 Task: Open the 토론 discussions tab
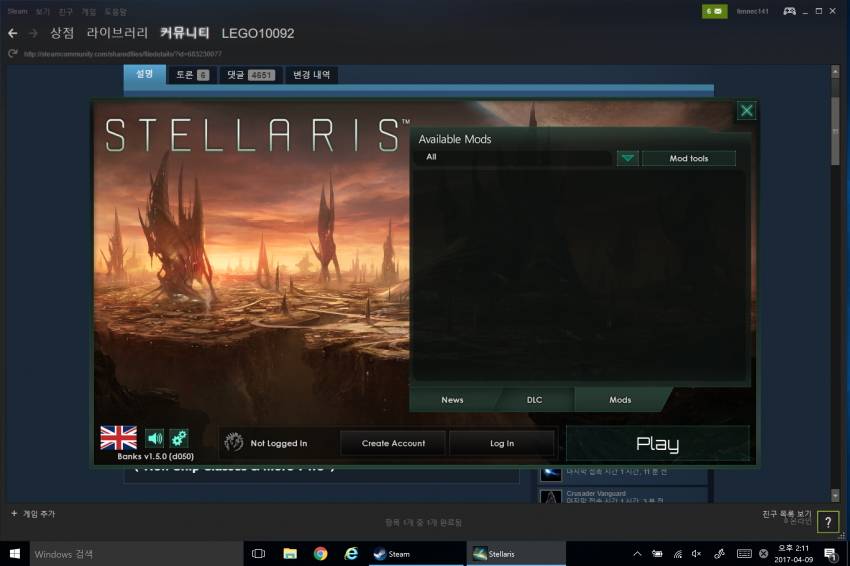[192, 75]
